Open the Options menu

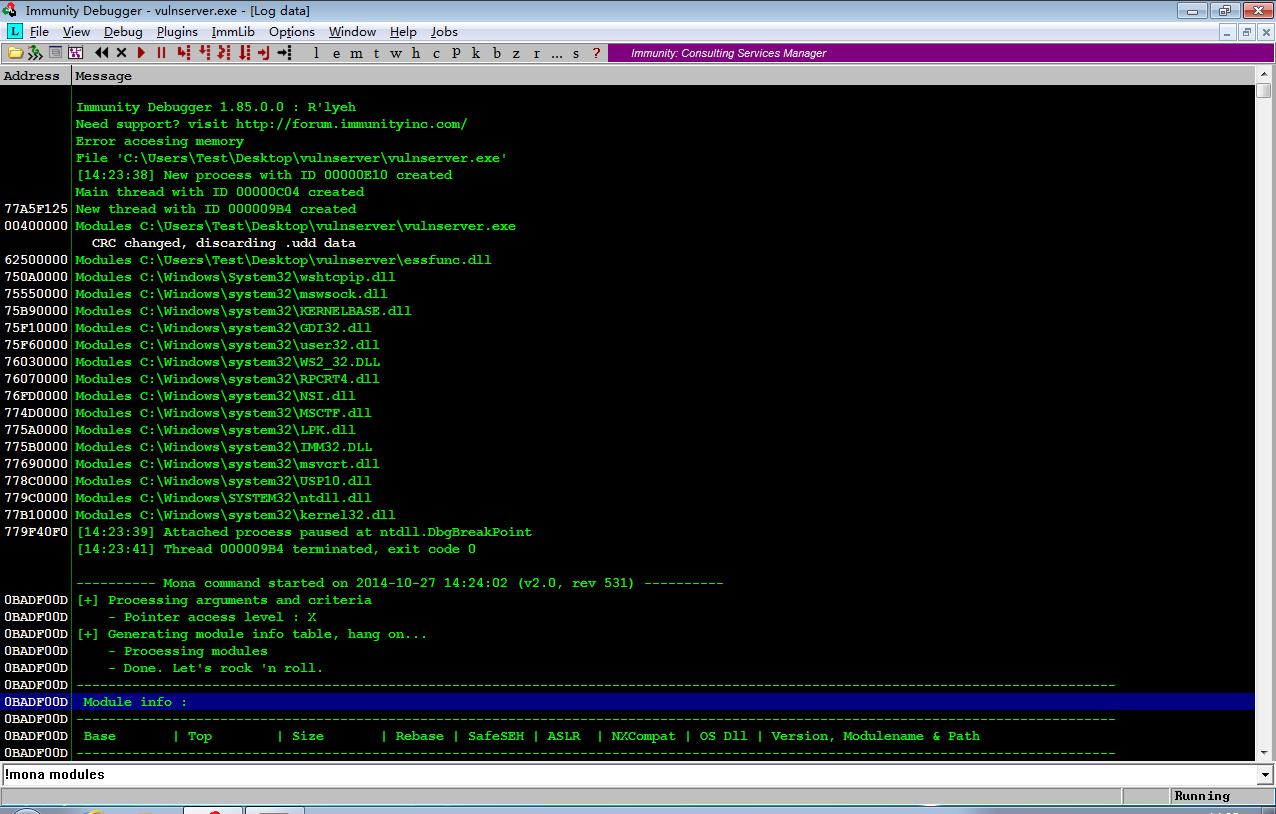tap(292, 32)
